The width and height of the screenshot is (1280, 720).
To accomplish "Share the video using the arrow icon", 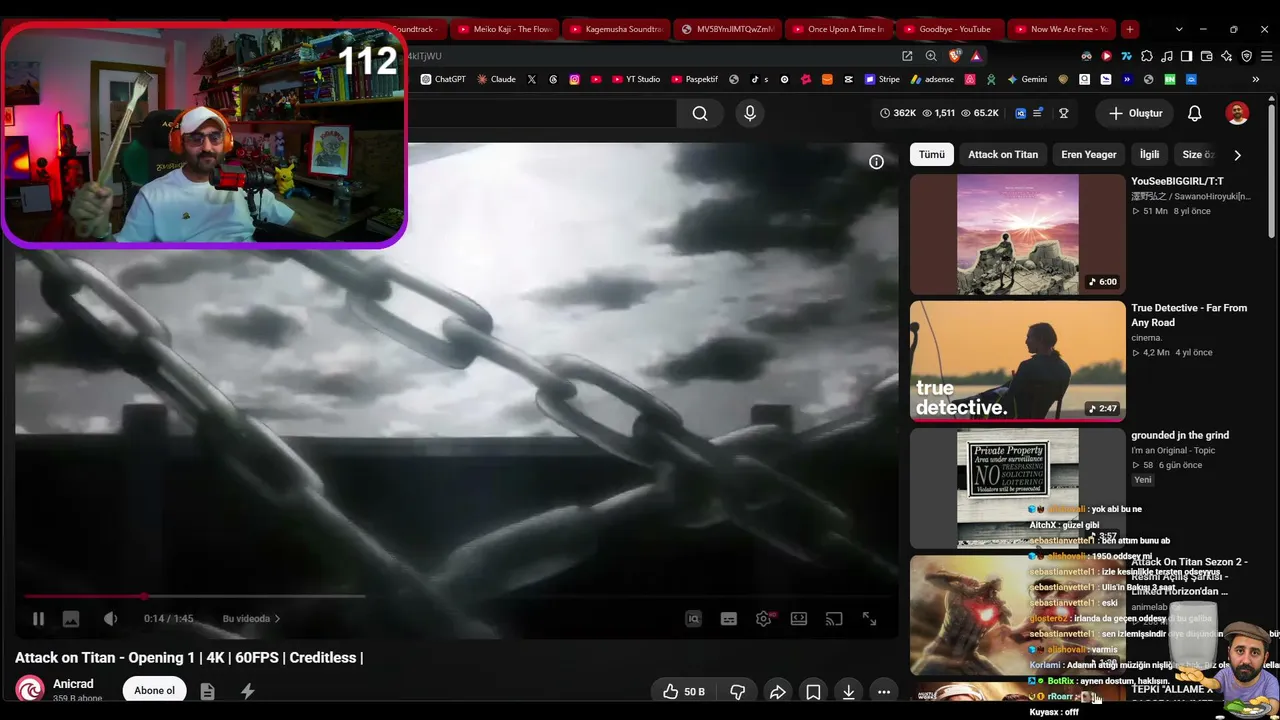I will pos(777,691).
